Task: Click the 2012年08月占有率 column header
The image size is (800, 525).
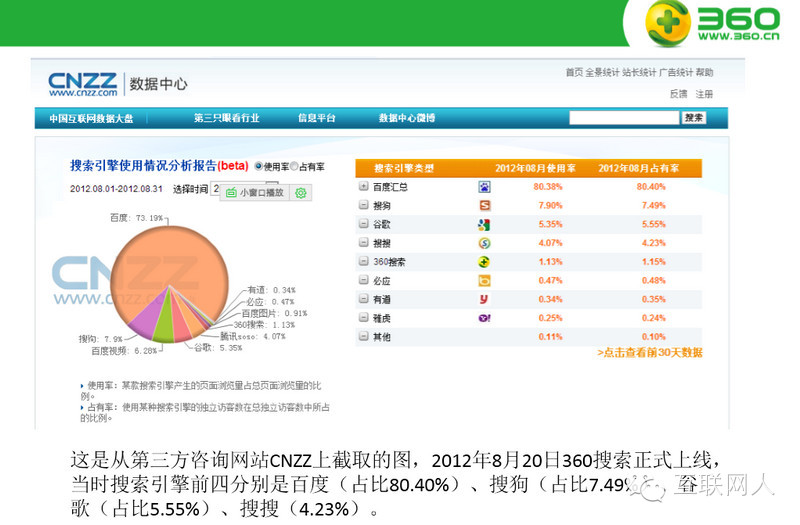Action: [639, 168]
